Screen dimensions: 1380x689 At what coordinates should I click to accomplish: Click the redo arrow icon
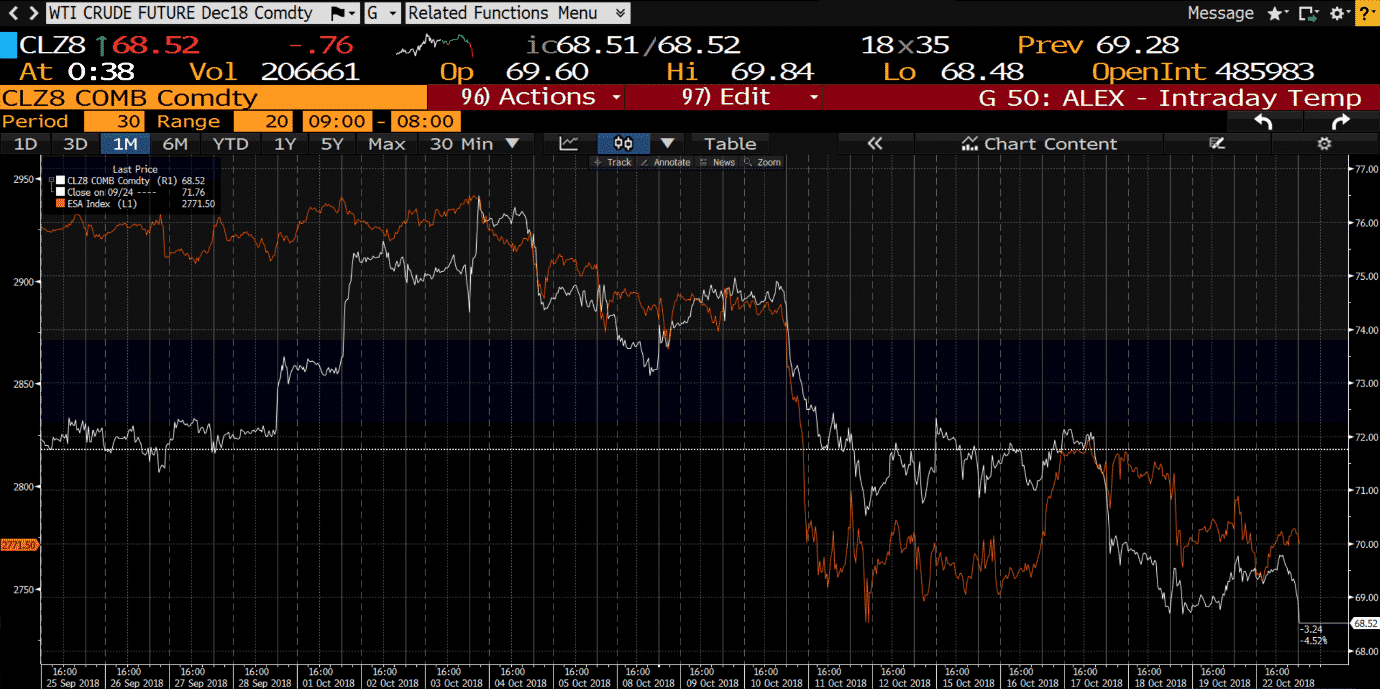point(1340,121)
